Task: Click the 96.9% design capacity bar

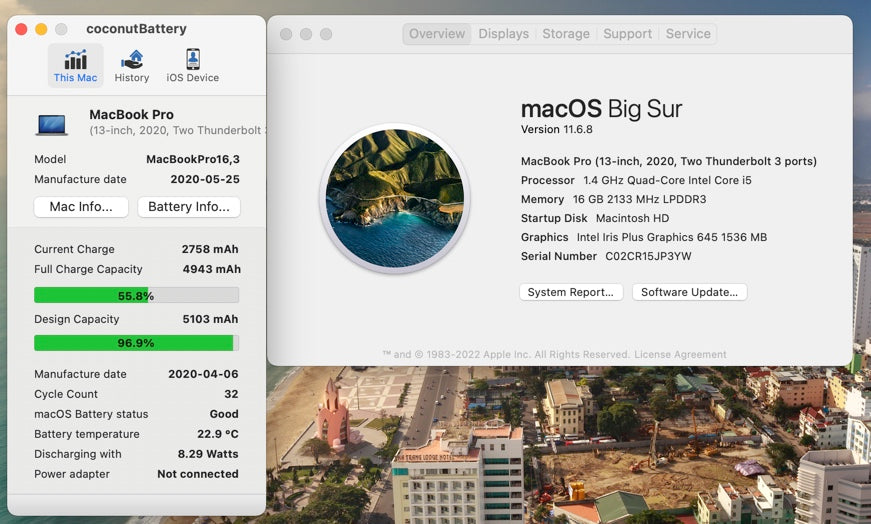Action: click(x=136, y=343)
